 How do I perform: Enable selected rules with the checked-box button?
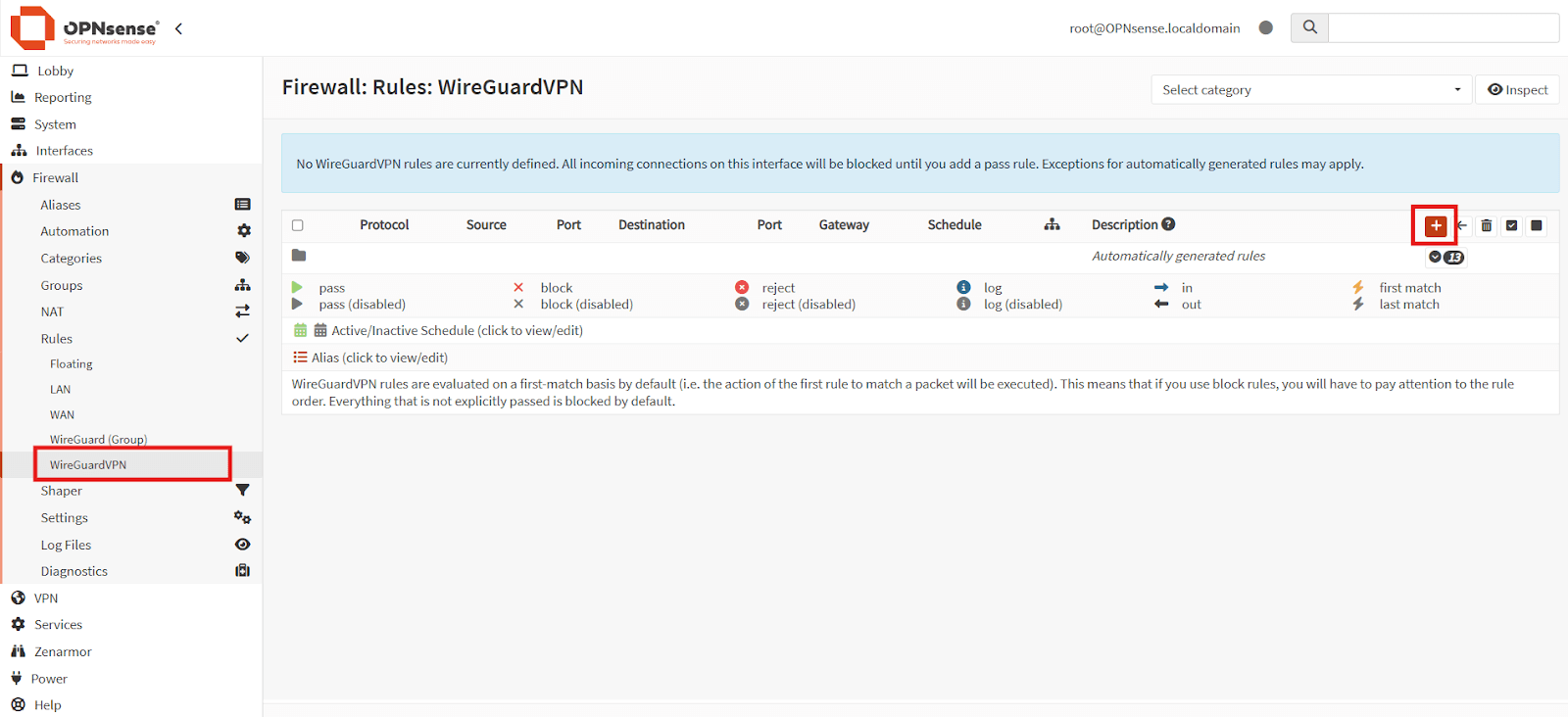click(1512, 226)
